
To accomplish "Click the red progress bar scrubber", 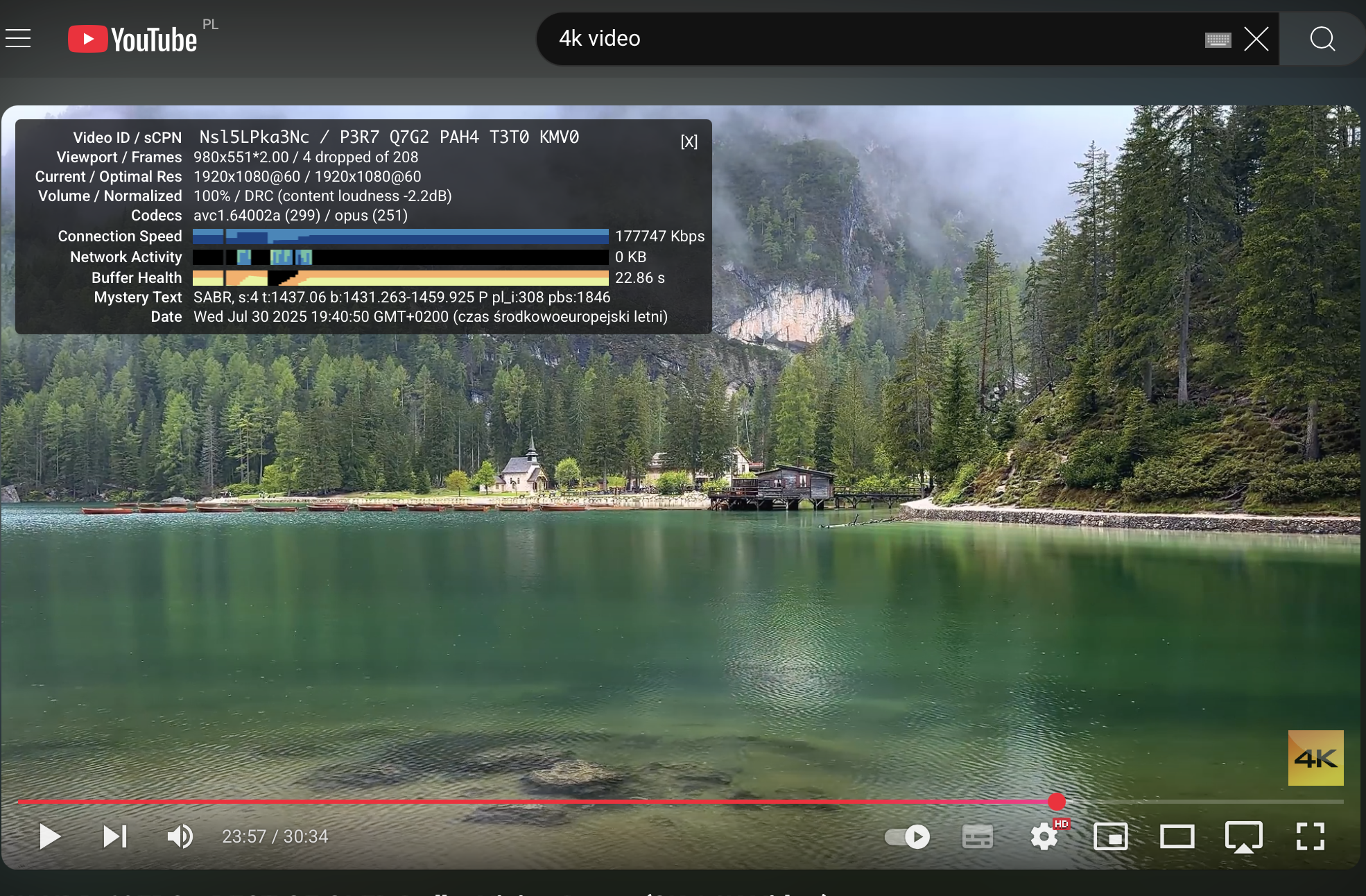I will [1056, 802].
